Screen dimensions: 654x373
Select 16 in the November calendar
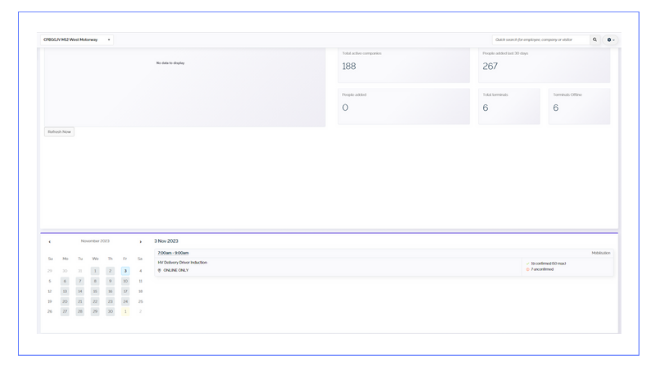[110, 291]
